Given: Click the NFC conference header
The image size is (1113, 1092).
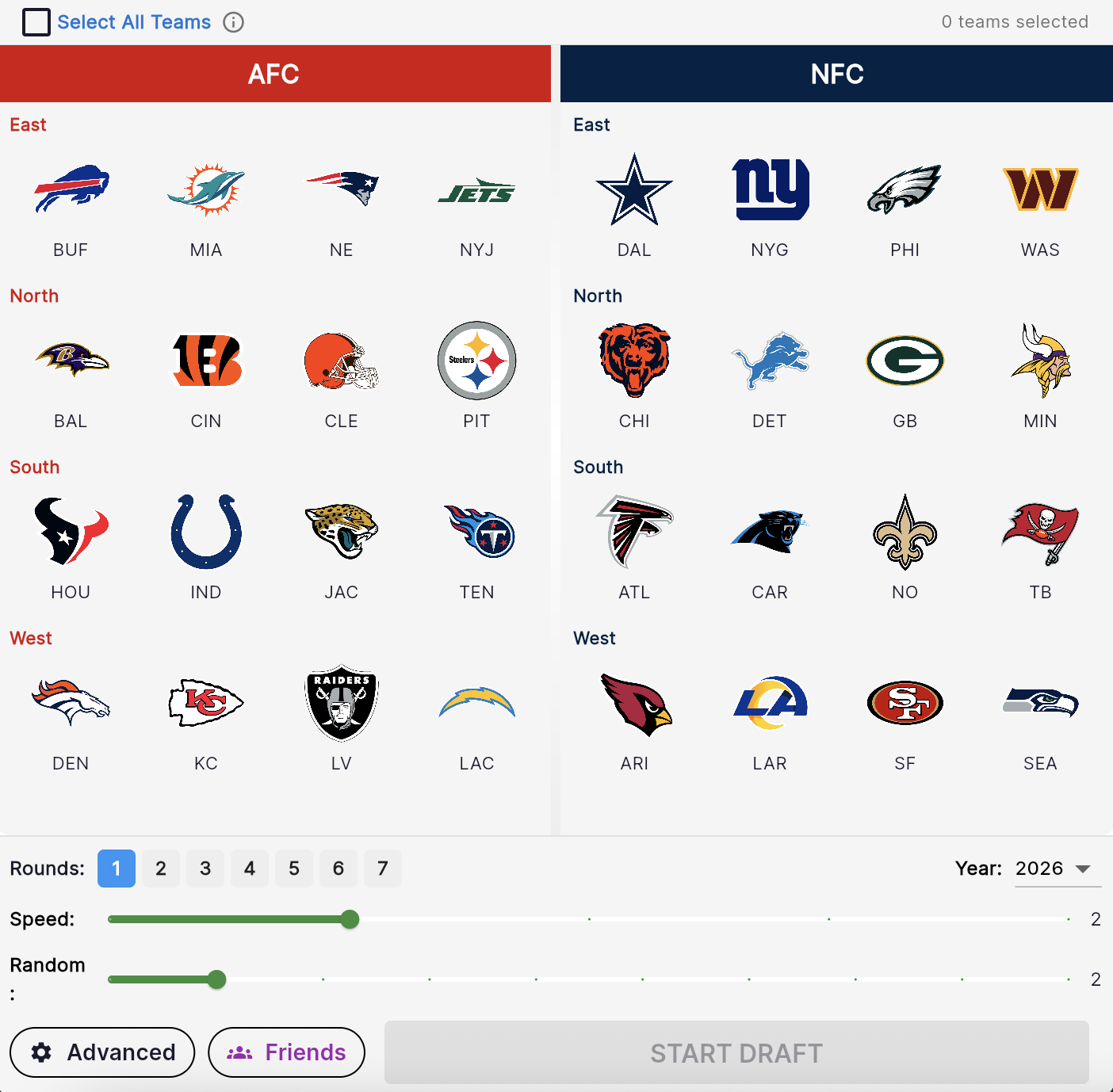Looking at the screenshot, I should pyautogui.click(x=836, y=74).
